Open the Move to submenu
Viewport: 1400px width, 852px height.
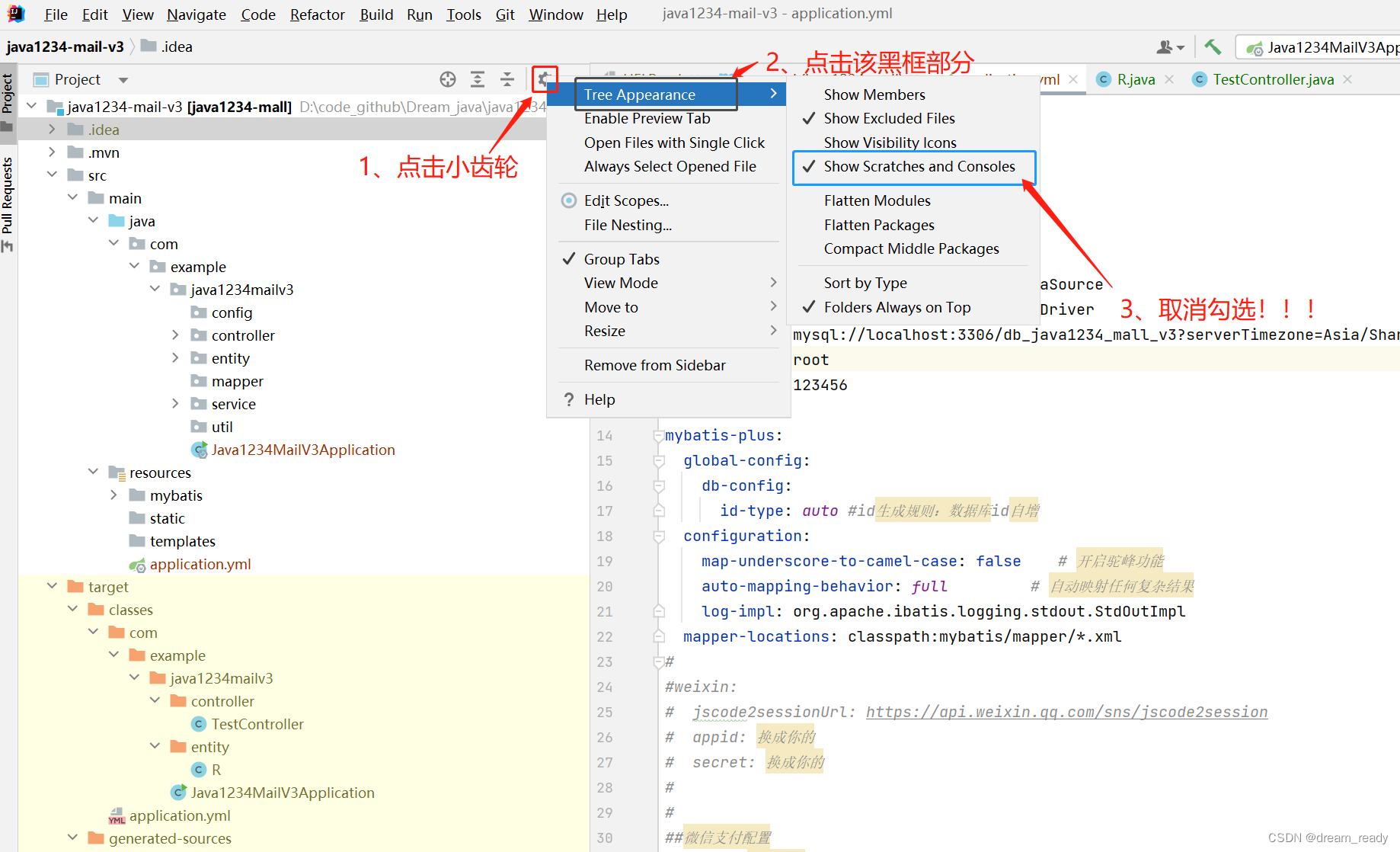point(669,307)
